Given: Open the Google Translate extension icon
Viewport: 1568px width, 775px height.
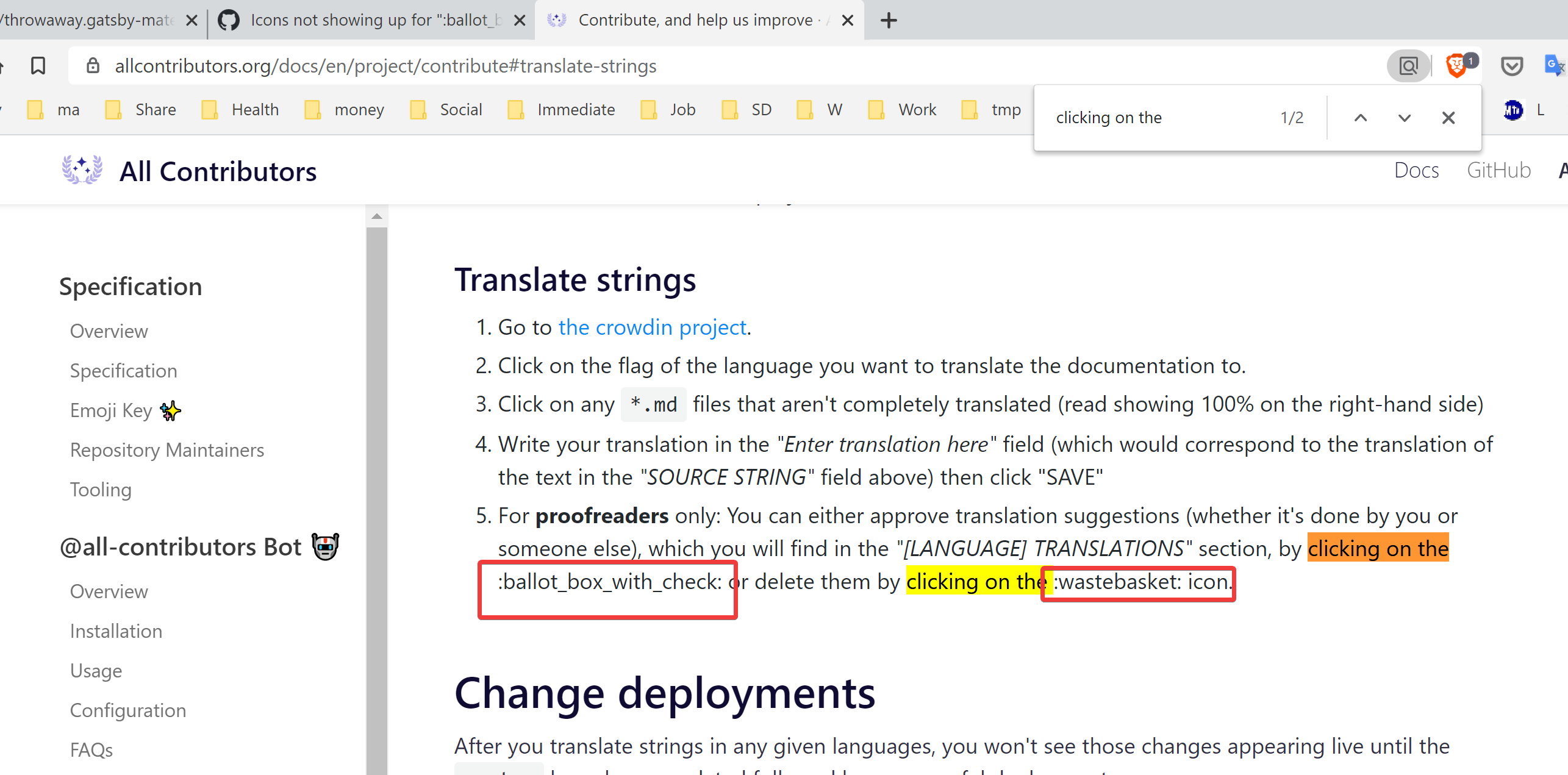Looking at the screenshot, I should (1553, 65).
